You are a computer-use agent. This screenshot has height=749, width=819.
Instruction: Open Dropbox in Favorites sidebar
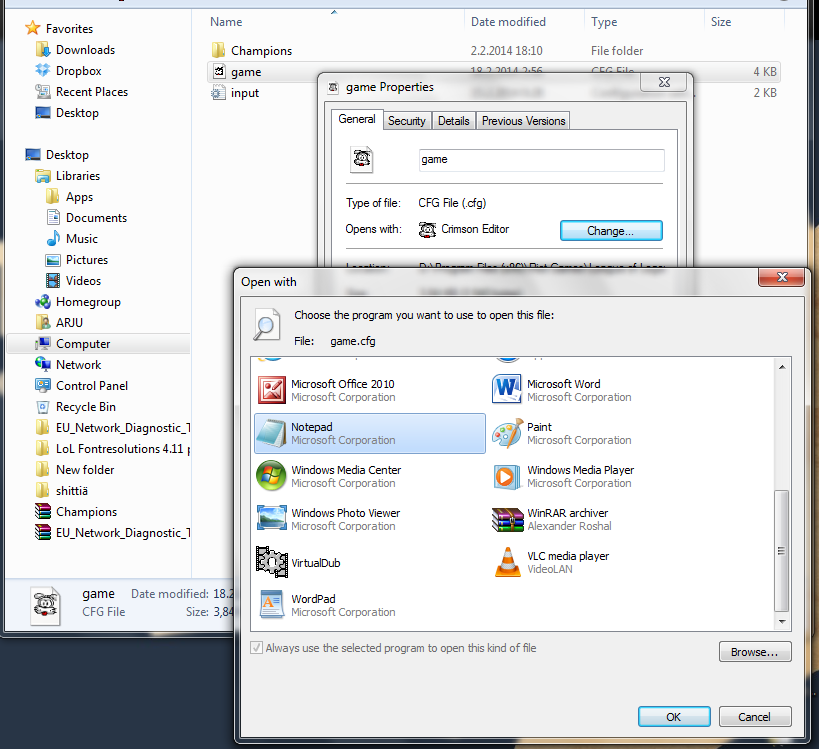click(x=78, y=71)
